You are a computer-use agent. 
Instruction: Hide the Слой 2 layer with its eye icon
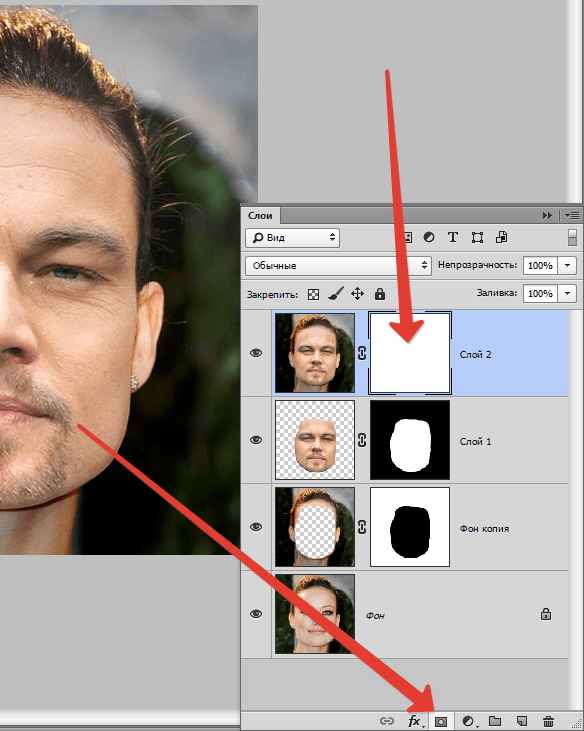tap(256, 353)
